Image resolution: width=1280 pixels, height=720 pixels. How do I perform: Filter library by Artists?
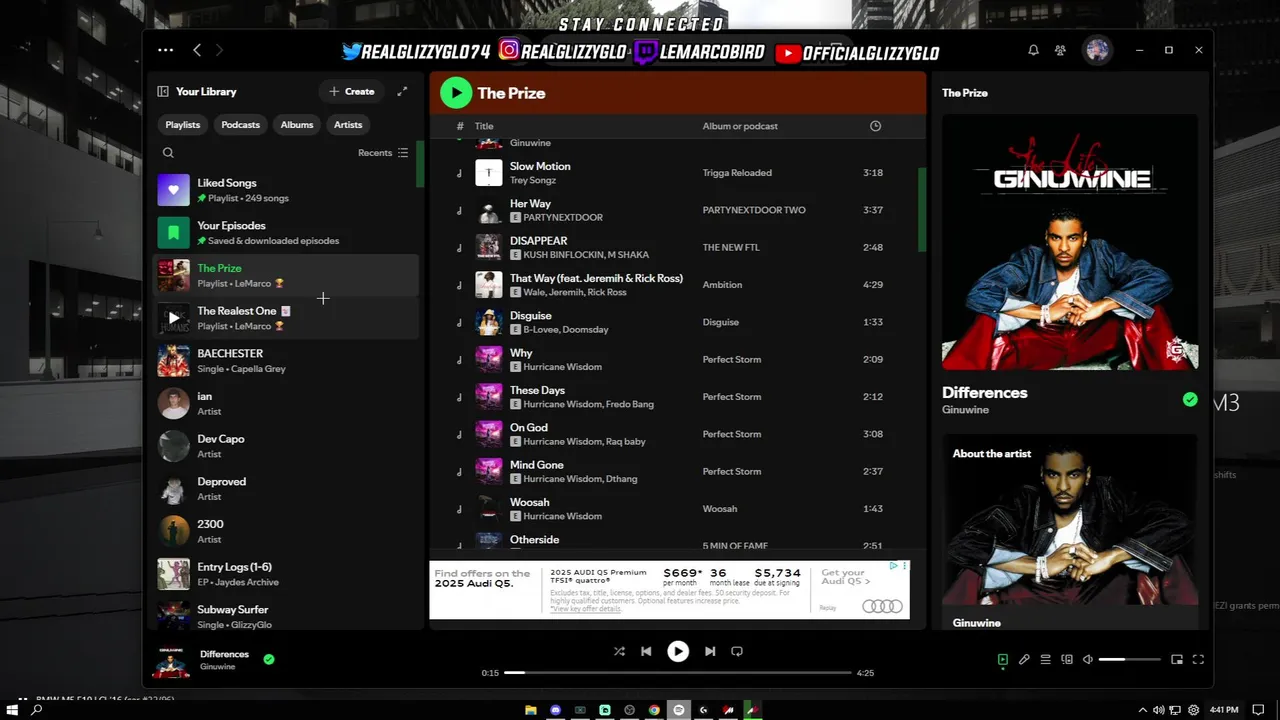[x=348, y=125]
